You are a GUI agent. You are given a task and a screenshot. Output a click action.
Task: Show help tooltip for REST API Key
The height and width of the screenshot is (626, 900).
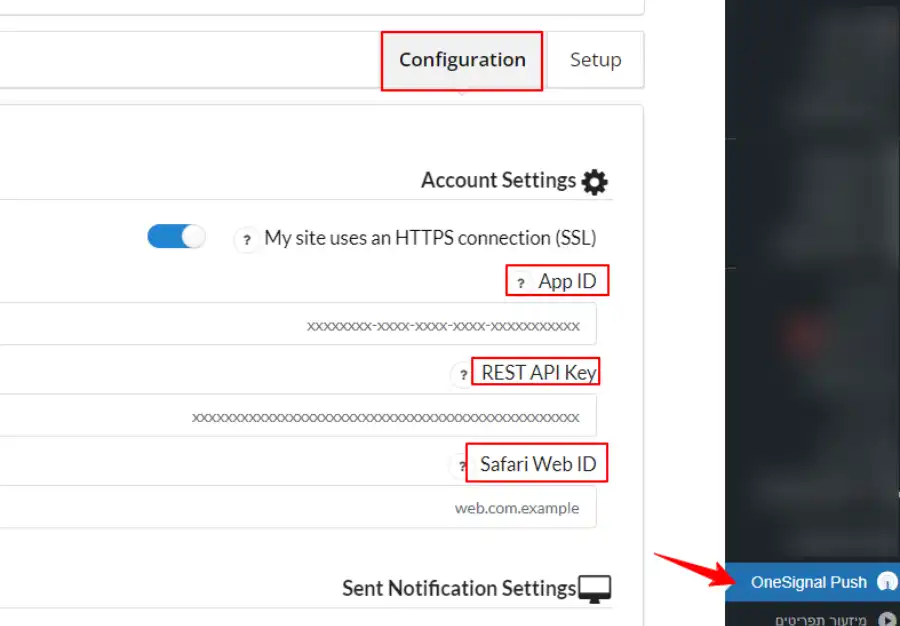(463, 375)
